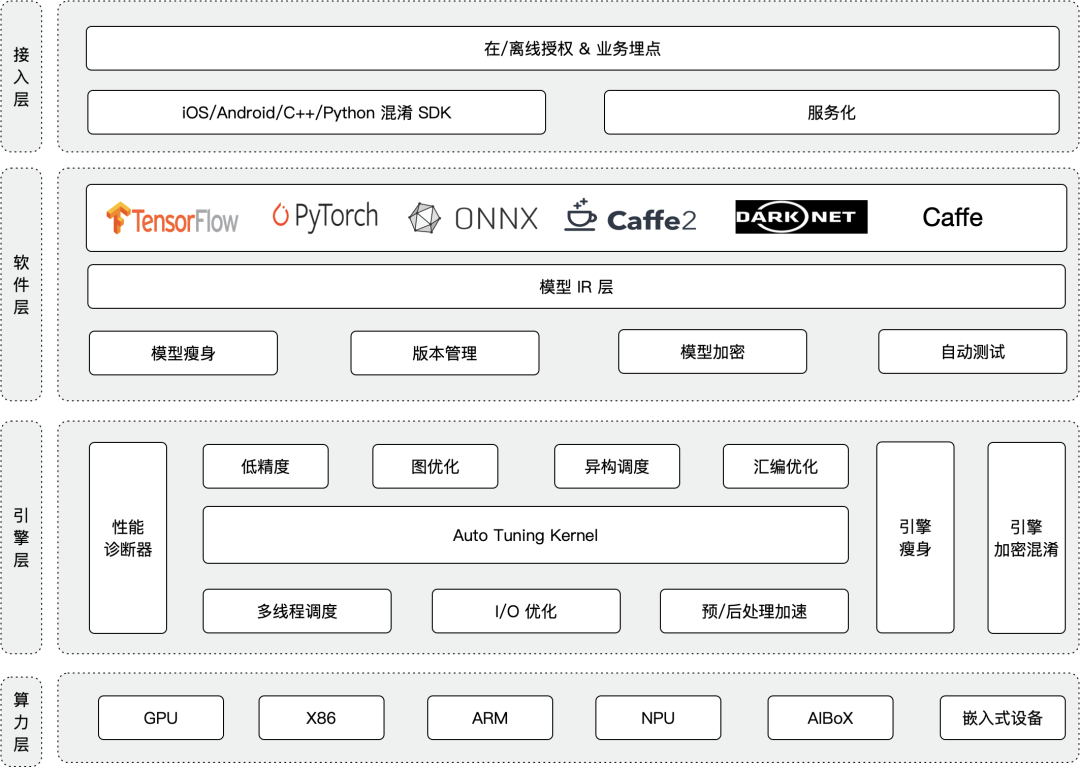Click the 异构调度 box
Image resolution: width=1080 pixels, height=767 pixels.
[617, 466]
